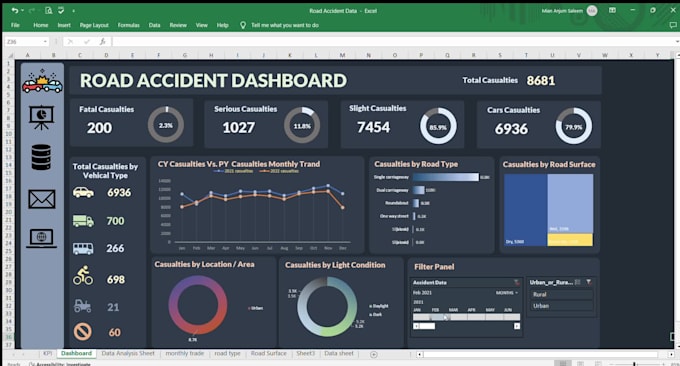Click the truck icon beside 700
This screenshot has height=366, width=680.
coord(83,221)
